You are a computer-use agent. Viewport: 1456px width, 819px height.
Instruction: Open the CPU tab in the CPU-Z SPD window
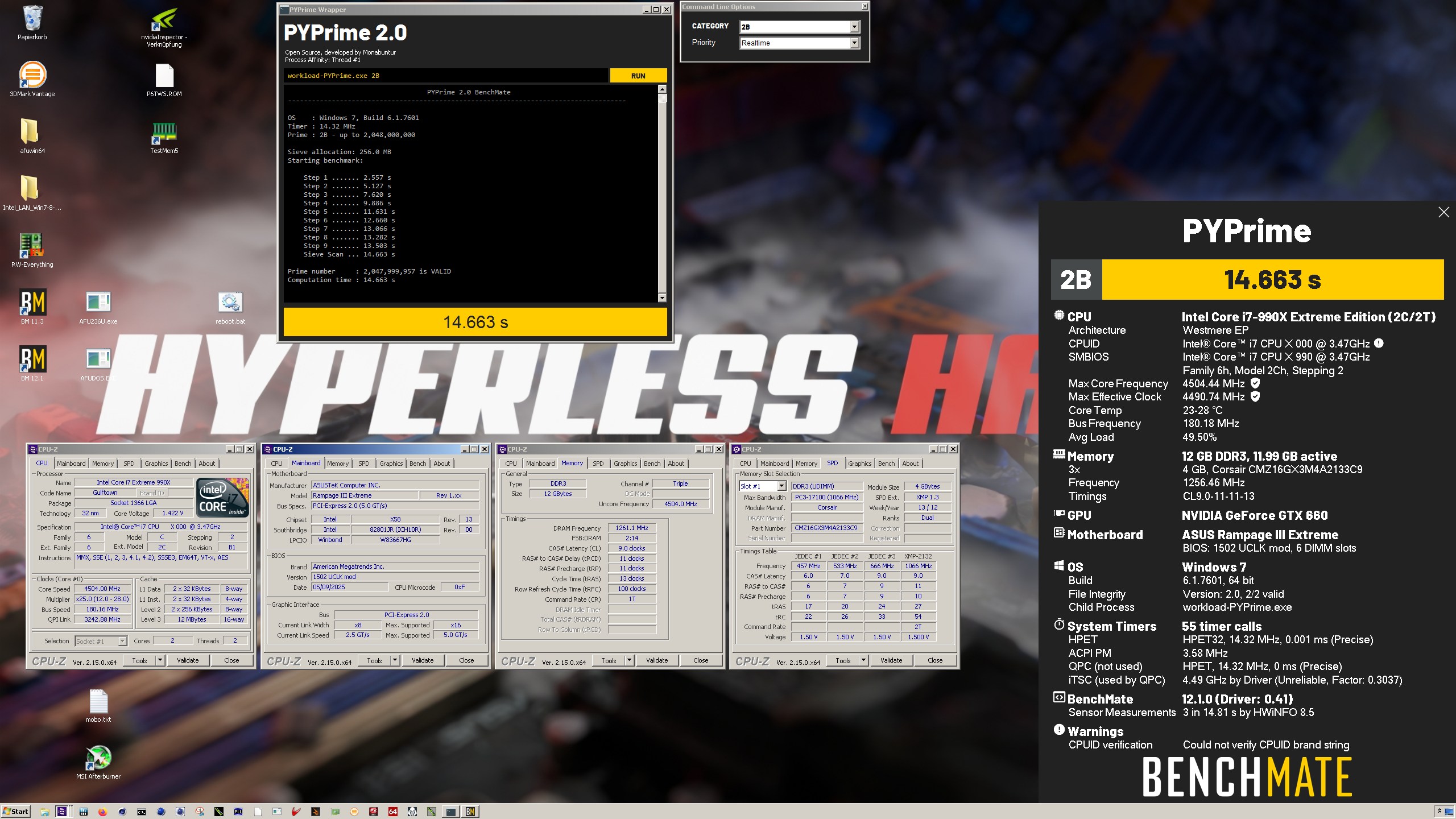click(745, 464)
